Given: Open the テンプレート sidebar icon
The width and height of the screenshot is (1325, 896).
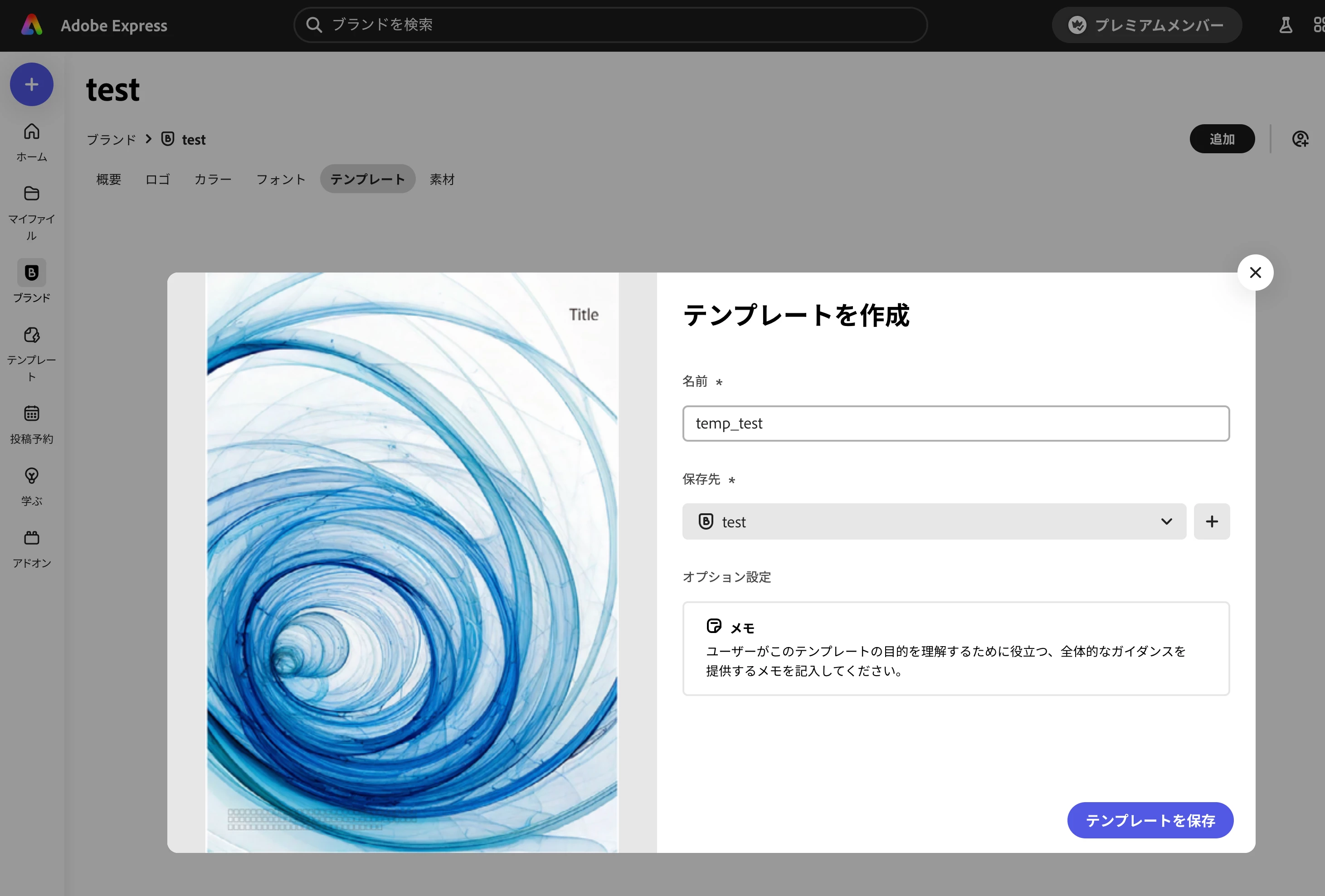Looking at the screenshot, I should coord(31,335).
